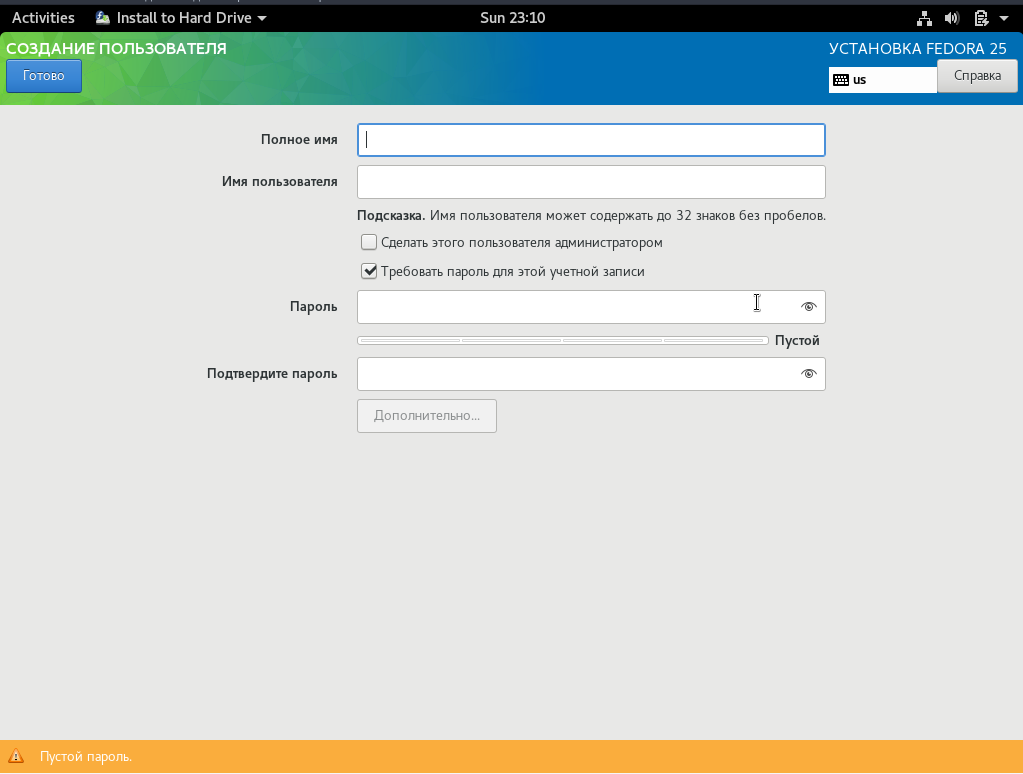The height and width of the screenshot is (774, 1023).
Task: Click the warning triangle icon in bottom bar
Action: click(15, 757)
